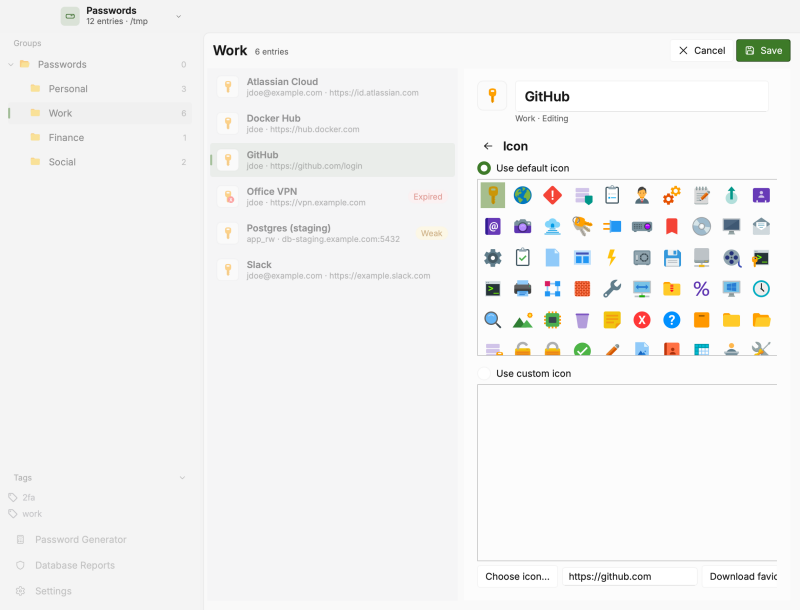Viewport: 800px width, 610px height.
Task: Pick the purple @ address book icon
Action: 493,226
